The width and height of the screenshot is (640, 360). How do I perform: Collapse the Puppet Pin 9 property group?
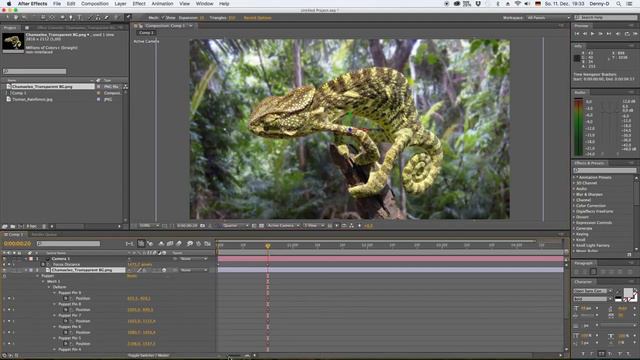[55, 293]
